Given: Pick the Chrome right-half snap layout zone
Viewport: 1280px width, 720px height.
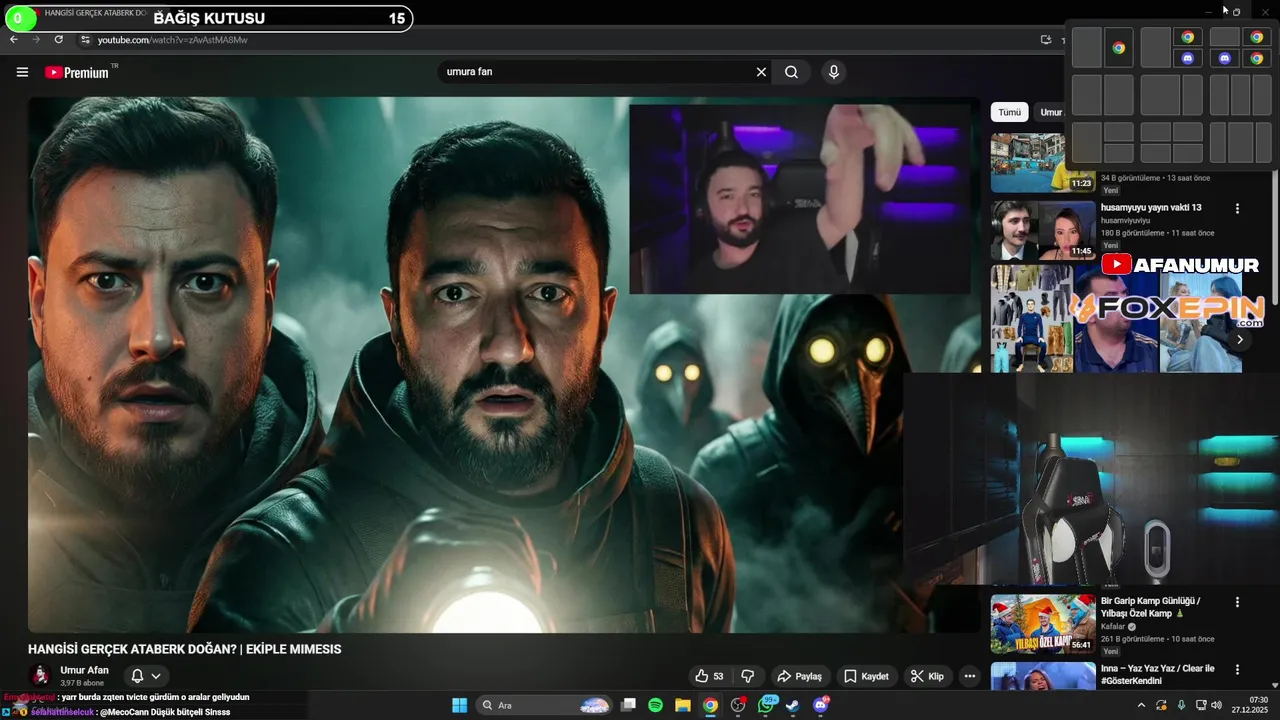Looking at the screenshot, I should tap(1118, 48).
